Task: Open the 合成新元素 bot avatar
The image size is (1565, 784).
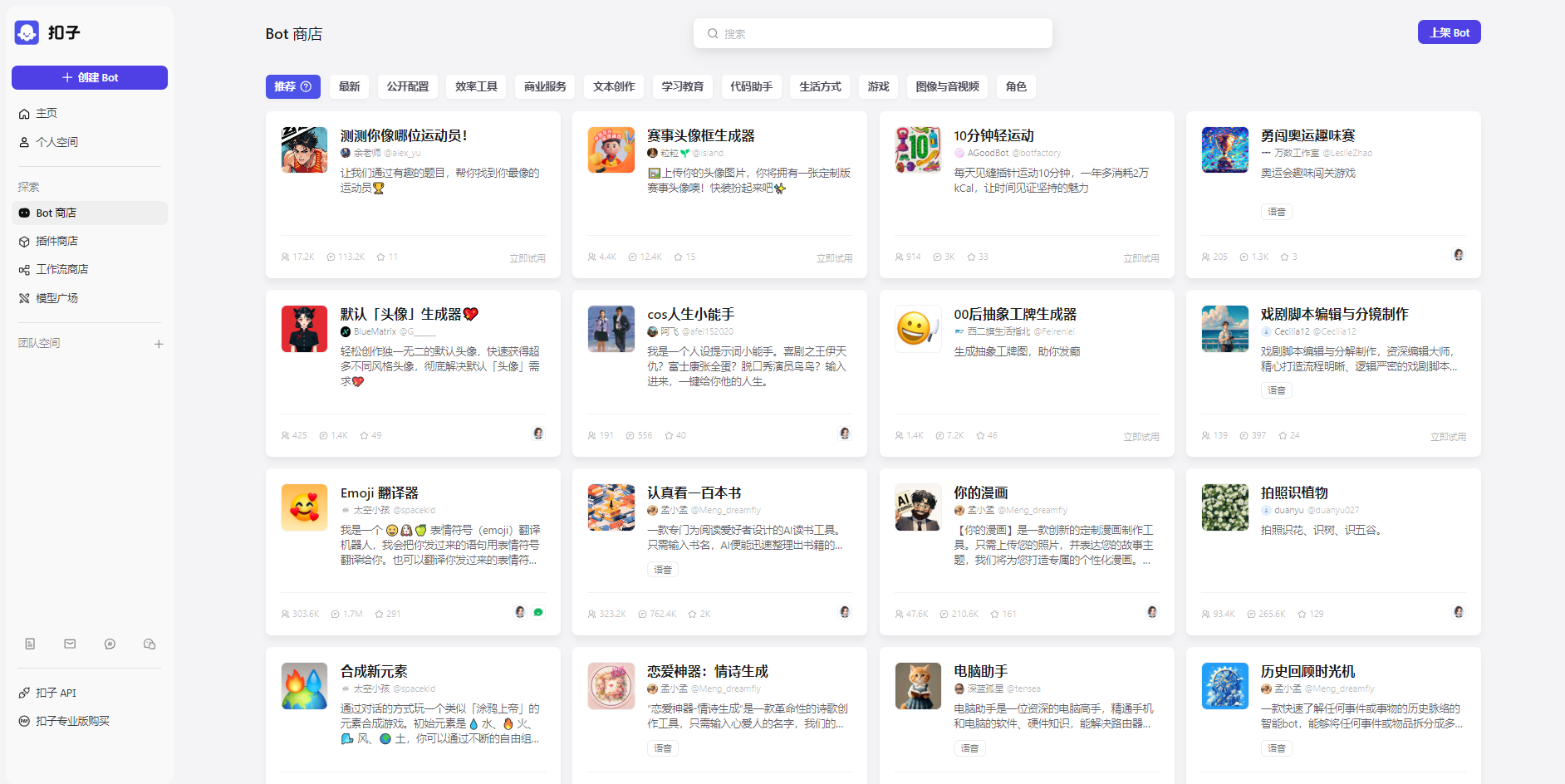Action: [305, 685]
